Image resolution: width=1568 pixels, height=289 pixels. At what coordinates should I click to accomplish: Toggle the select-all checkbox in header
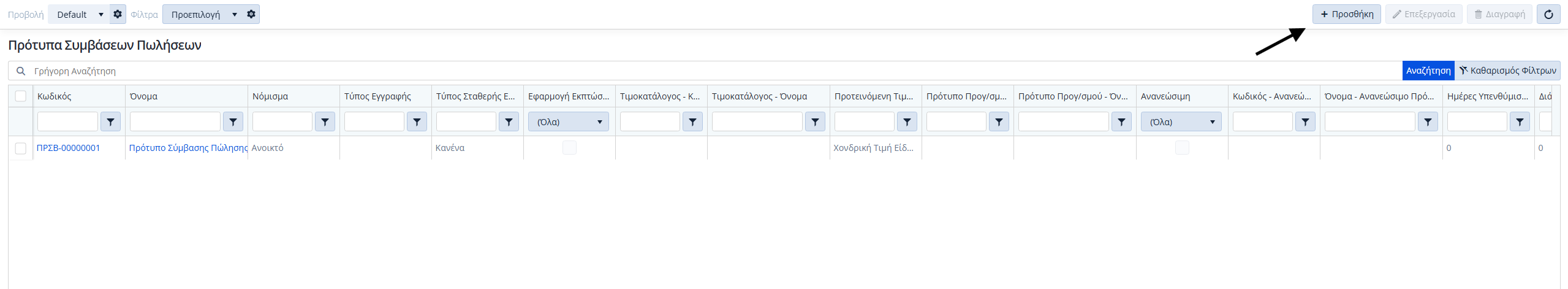(x=21, y=96)
